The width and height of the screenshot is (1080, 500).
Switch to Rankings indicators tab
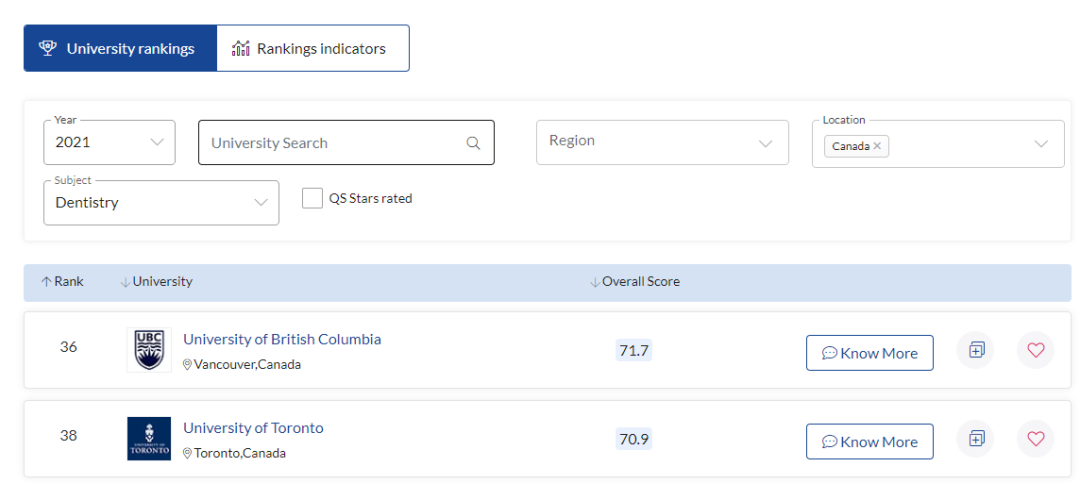[x=312, y=48]
